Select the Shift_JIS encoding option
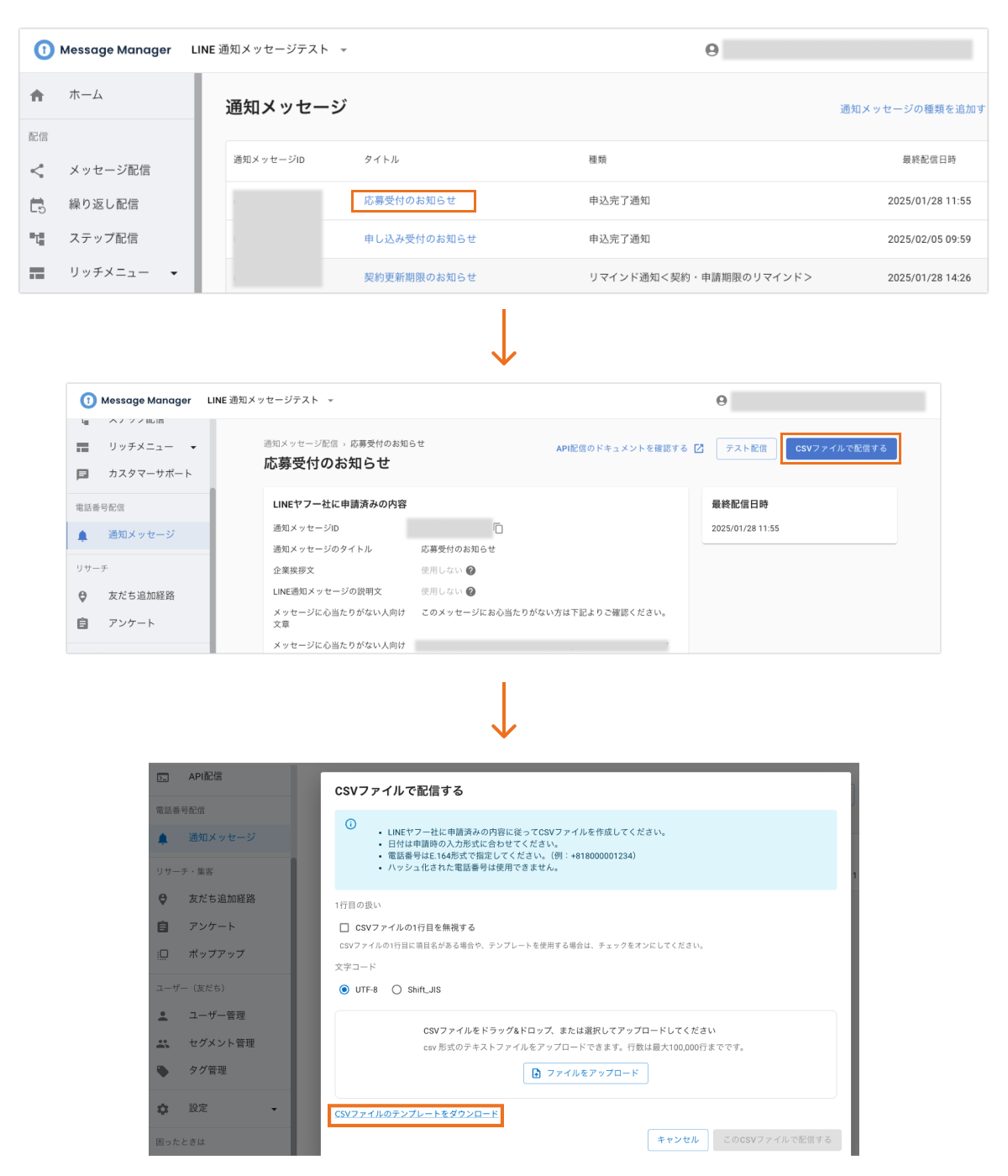 396,990
